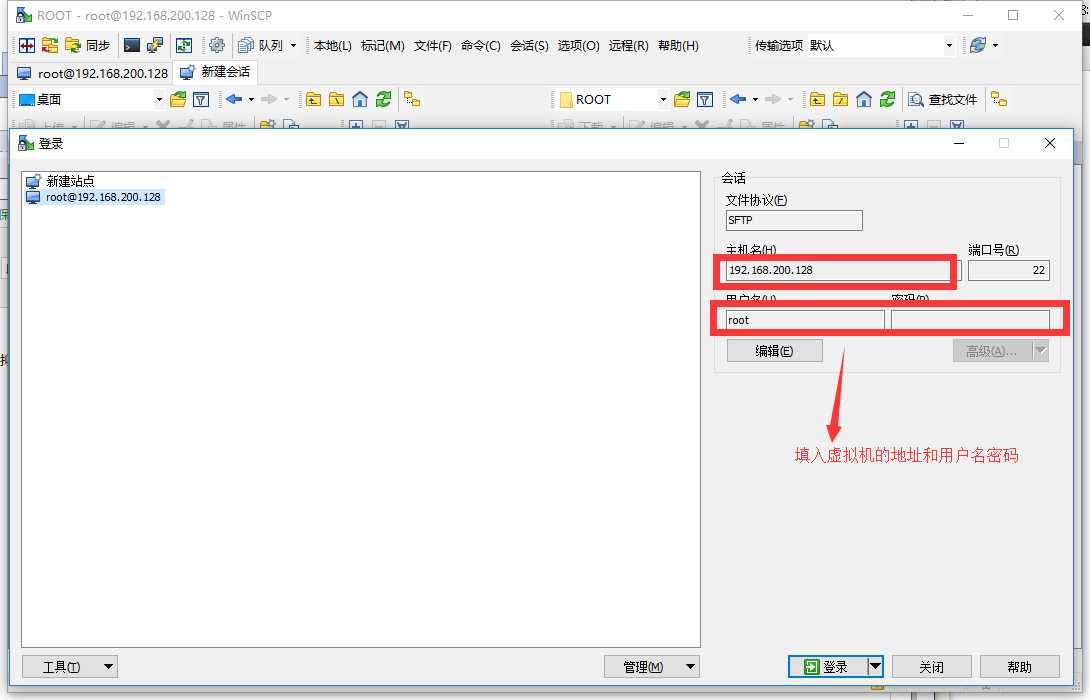Click the open directory icon next to 桌面
Screen dimensions: 1090x700
[178, 99]
